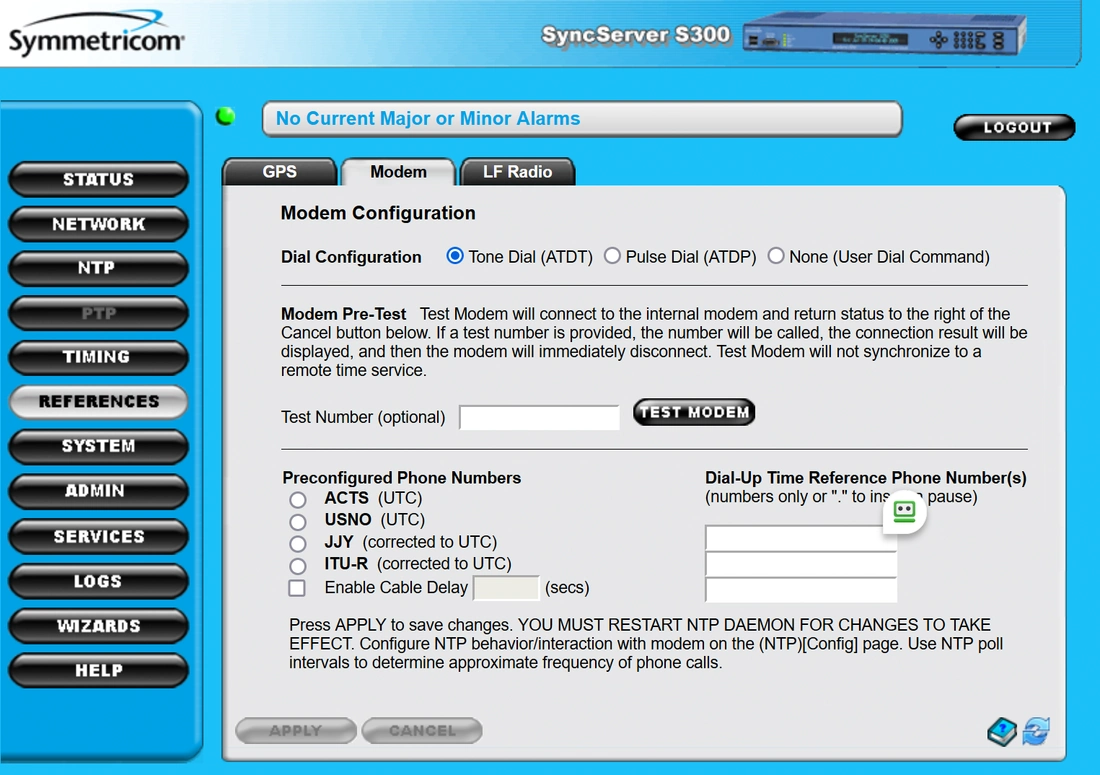Open the disabled PTP menu

(x=98, y=313)
